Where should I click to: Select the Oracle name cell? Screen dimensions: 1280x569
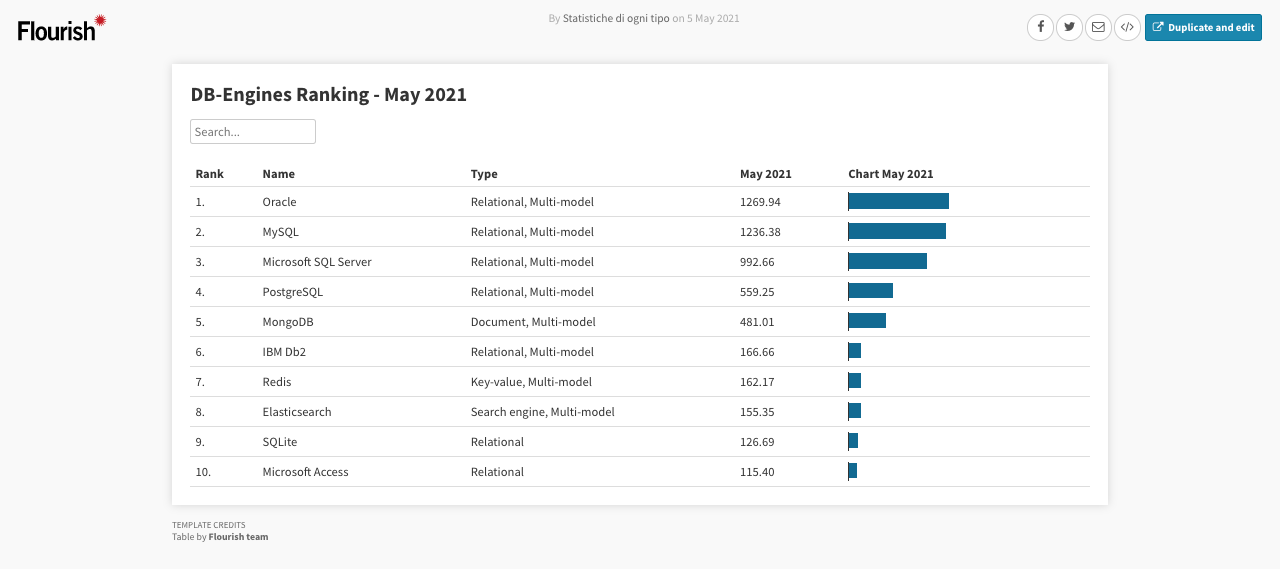280,202
